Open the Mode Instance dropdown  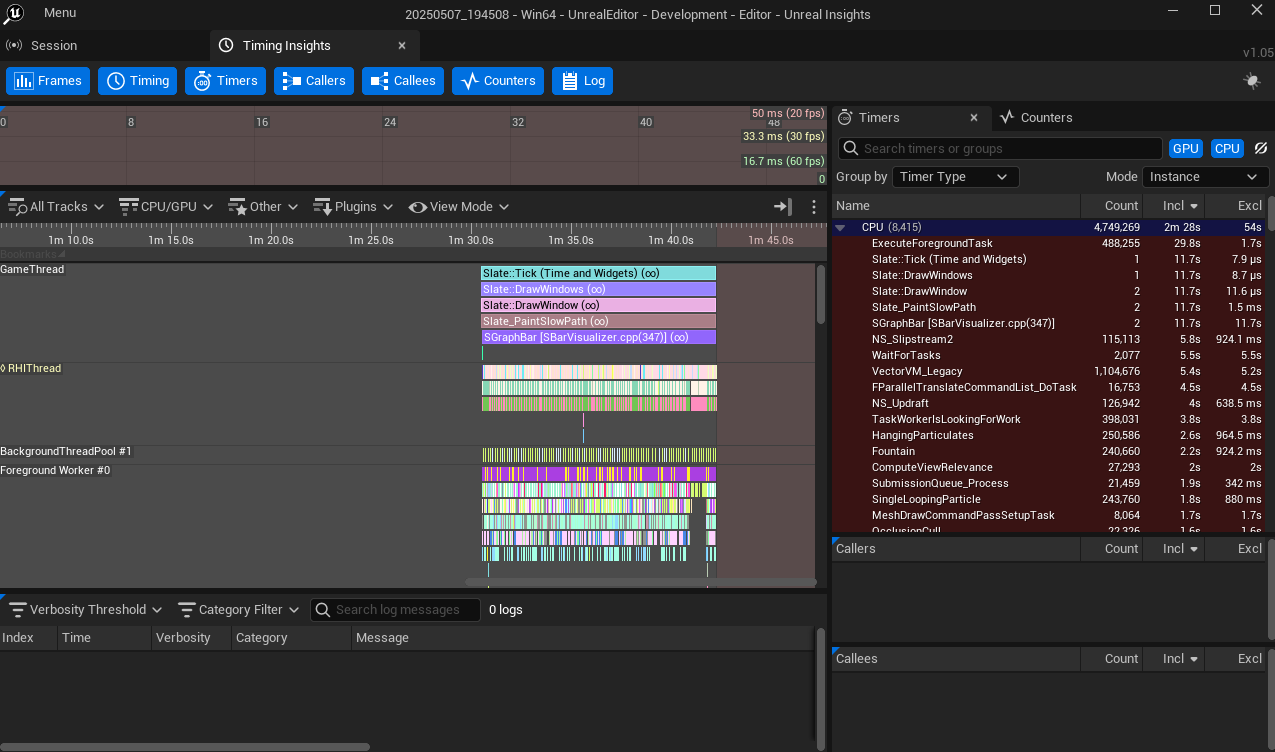[1205, 177]
